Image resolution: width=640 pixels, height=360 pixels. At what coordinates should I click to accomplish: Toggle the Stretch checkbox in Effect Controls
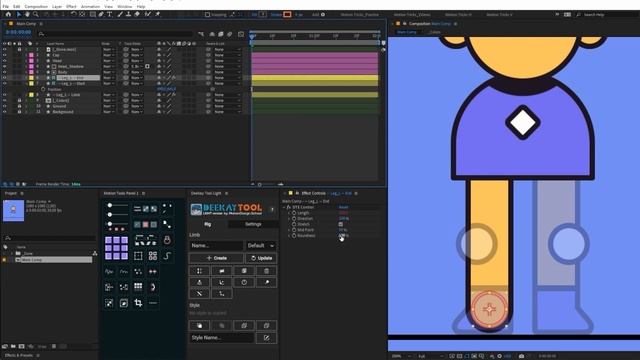341,224
